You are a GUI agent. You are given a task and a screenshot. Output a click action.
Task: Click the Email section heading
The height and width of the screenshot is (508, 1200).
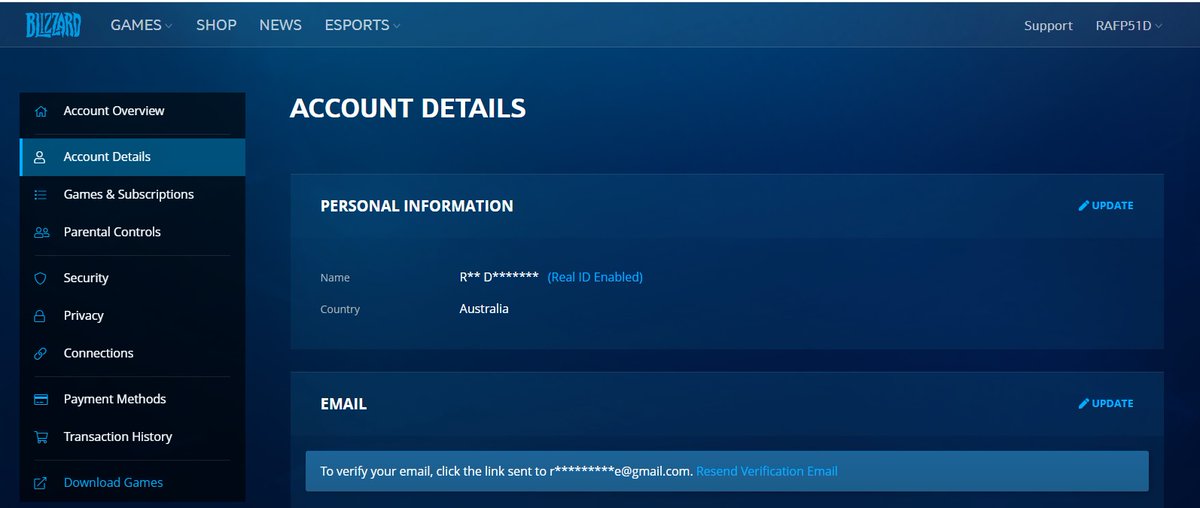(344, 405)
